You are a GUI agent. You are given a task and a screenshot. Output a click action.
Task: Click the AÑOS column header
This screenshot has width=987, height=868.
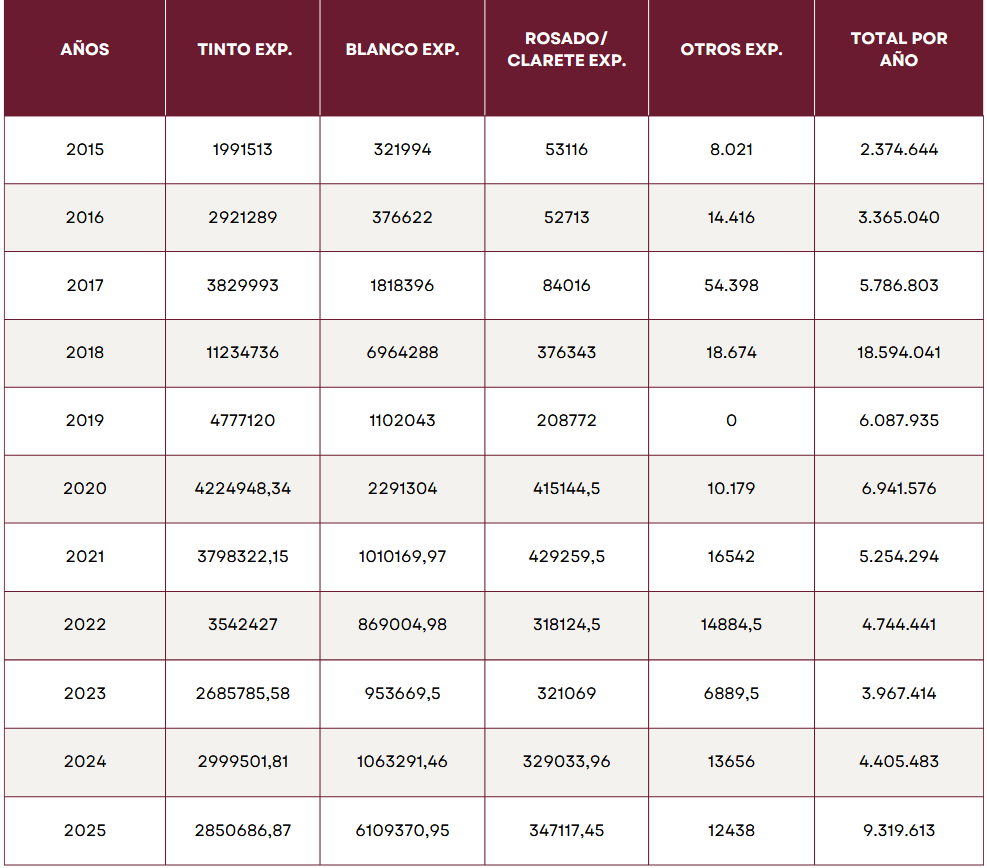pyautogui.click(x=85, y=49)
